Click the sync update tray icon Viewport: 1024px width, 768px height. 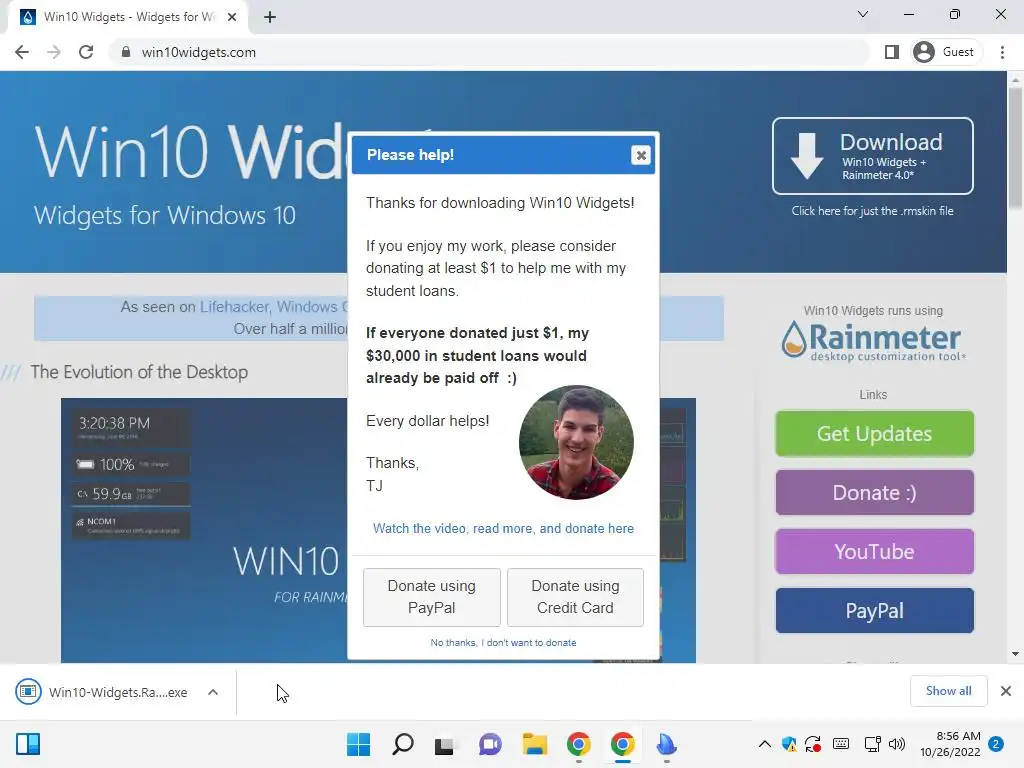coord(813,744)
